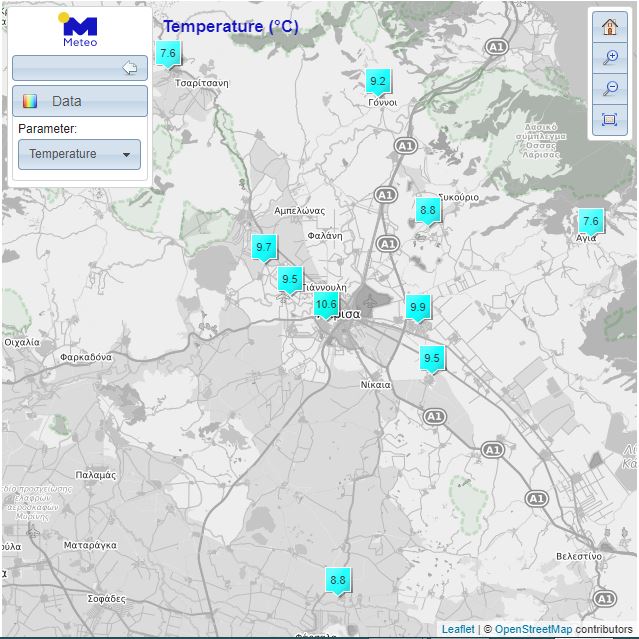
Task: Open the Data section
Action: click(80, 101)
